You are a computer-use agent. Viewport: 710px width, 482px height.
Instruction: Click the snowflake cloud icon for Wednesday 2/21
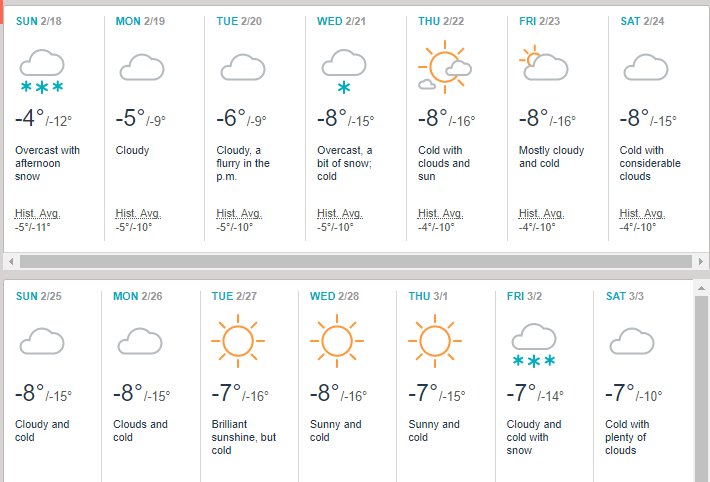coord(342,72)
